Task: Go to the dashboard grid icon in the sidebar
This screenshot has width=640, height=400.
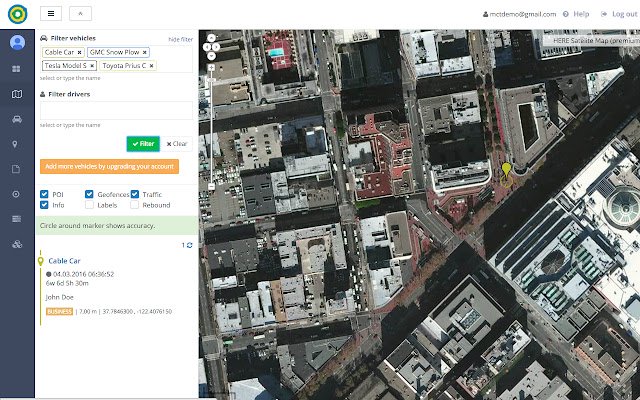Action: coord(16,69)
